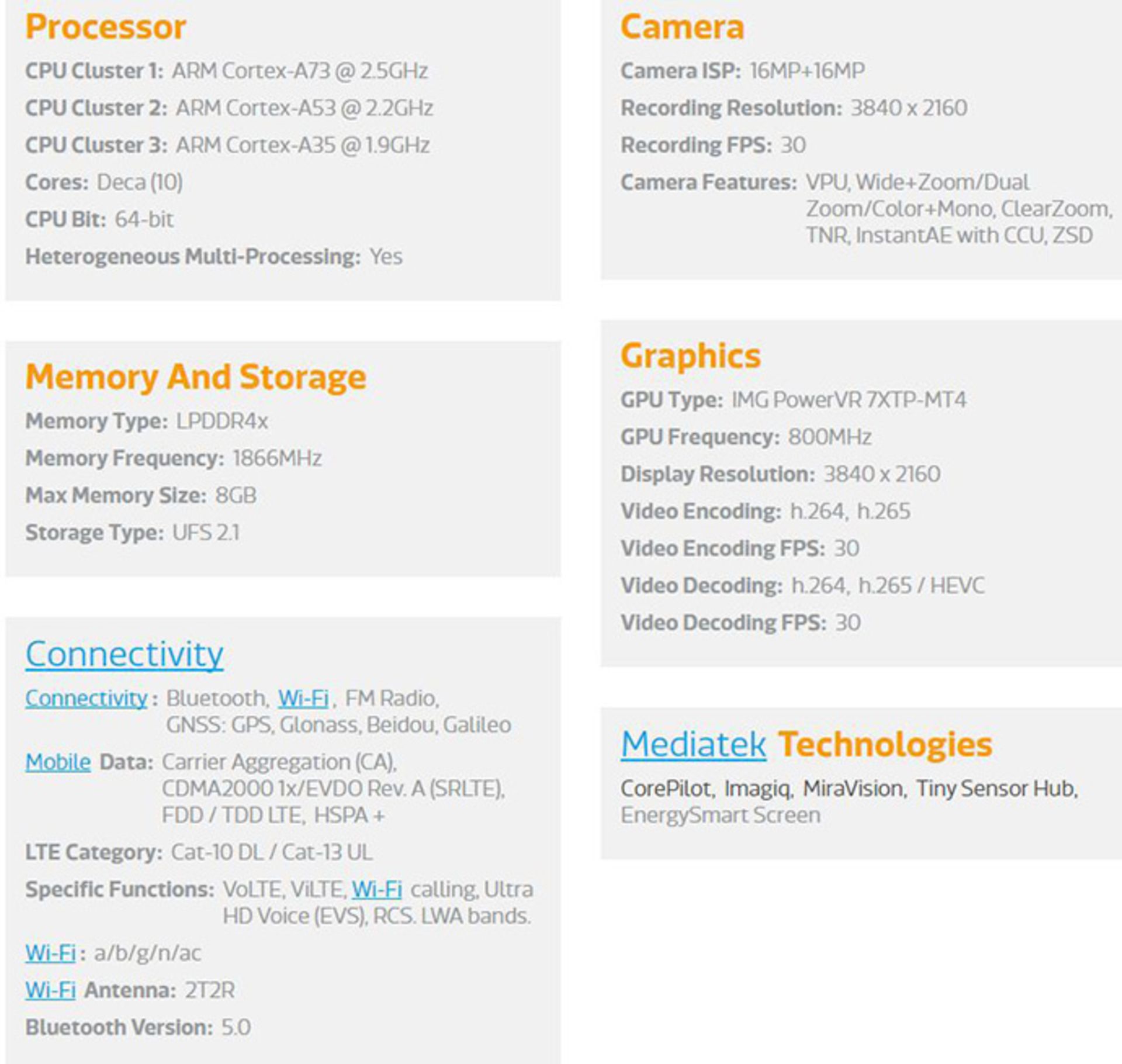This screenshot has height=1064, width=1122.
Task: Click Wi-Fi link next to Bluetooth
Action: tap(303, 698)
